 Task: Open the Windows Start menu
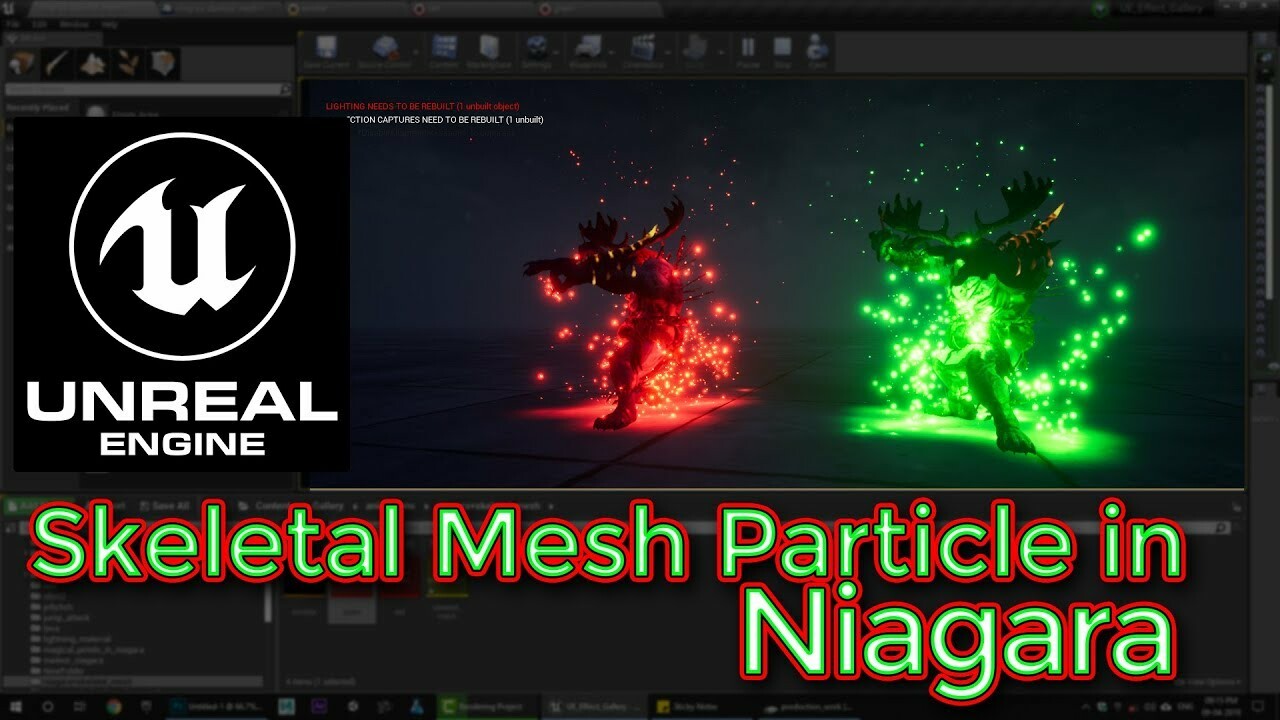tap(17, 707)
